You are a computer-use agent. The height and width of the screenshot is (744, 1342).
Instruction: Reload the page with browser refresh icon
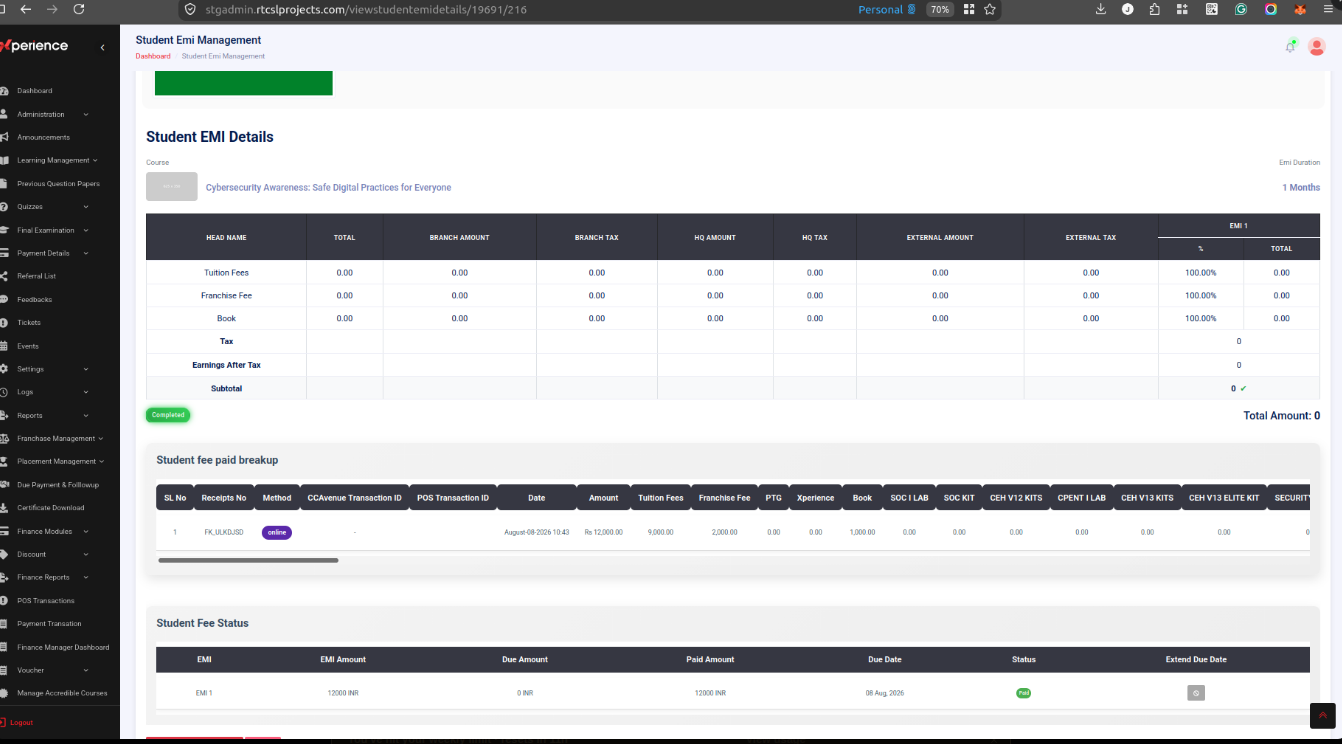[x=79, y=9]
